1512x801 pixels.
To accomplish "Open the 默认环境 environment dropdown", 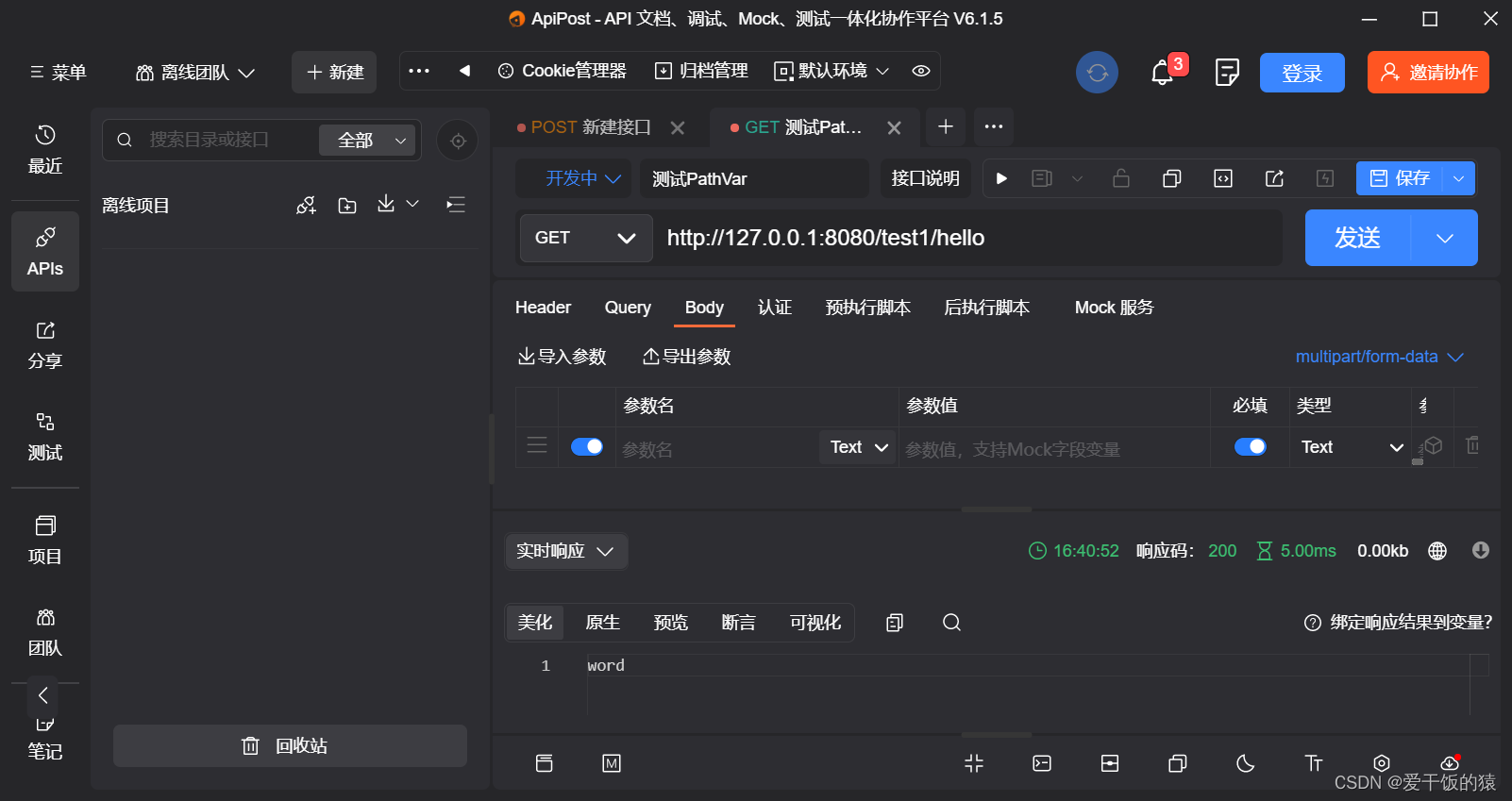I will [832, 71].
